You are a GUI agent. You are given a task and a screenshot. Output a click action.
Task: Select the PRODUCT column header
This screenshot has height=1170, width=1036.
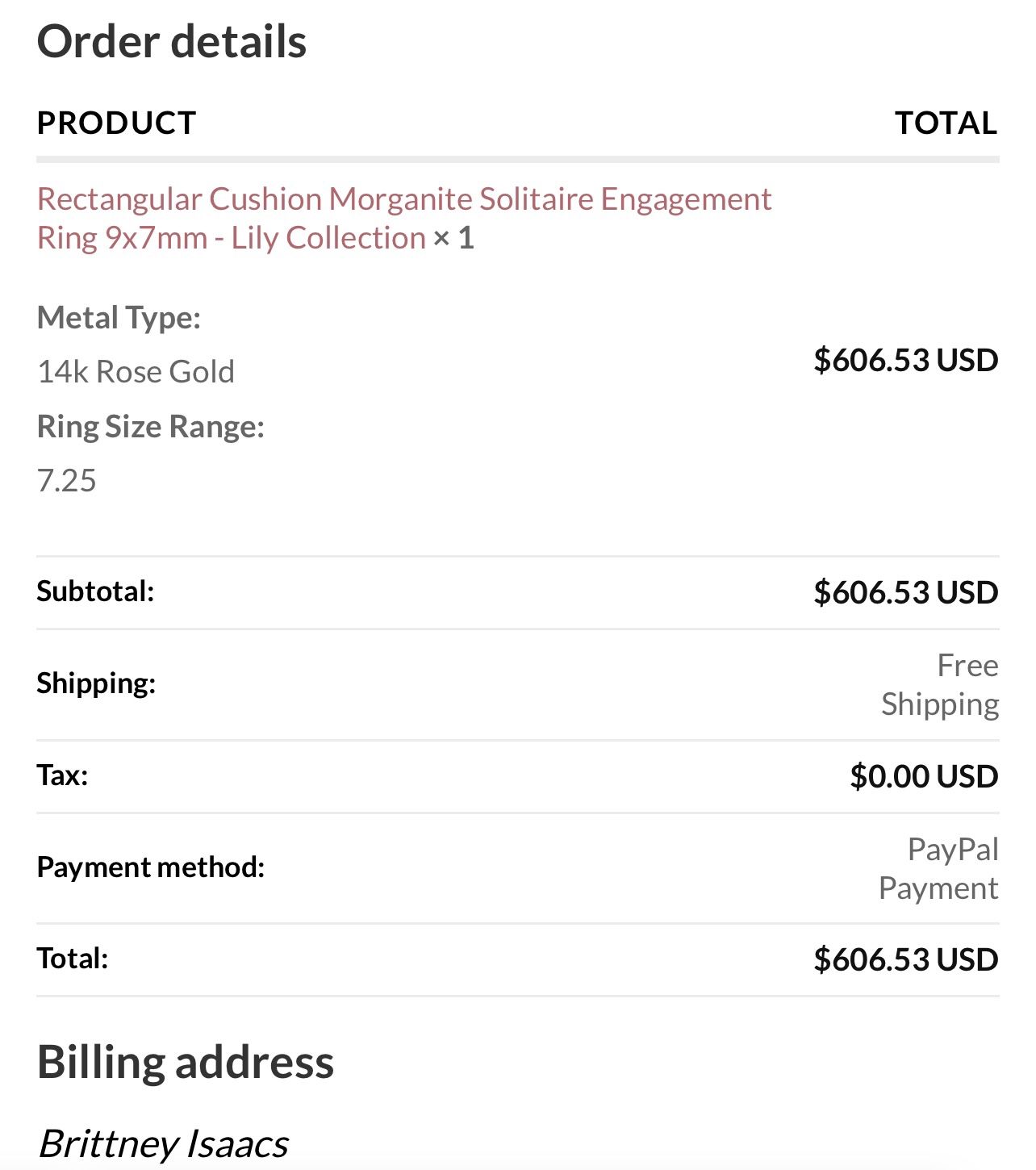pos(117,123)
